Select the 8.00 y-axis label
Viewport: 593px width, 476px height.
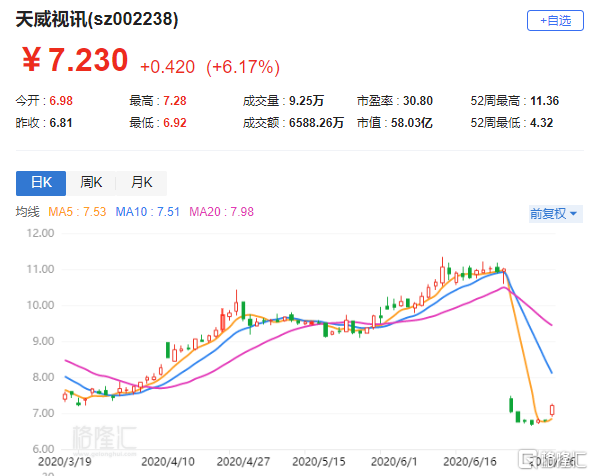tap(43, 377)
